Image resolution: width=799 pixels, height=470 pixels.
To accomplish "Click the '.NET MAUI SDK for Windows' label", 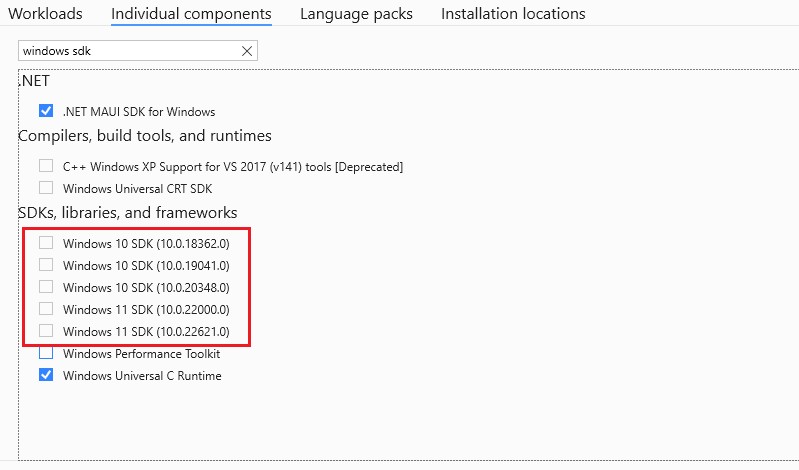I will tap(139, 112).
